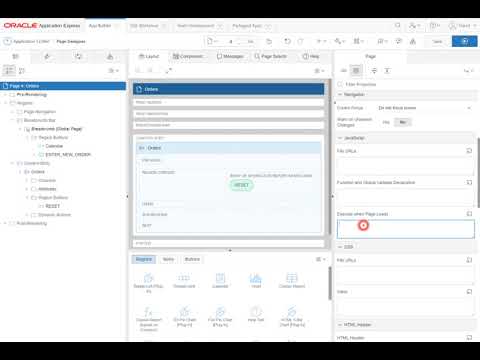The image size is (480, 360).
Task: Select the Flot Pie Chart plug-in region
Action: point(220,317)
